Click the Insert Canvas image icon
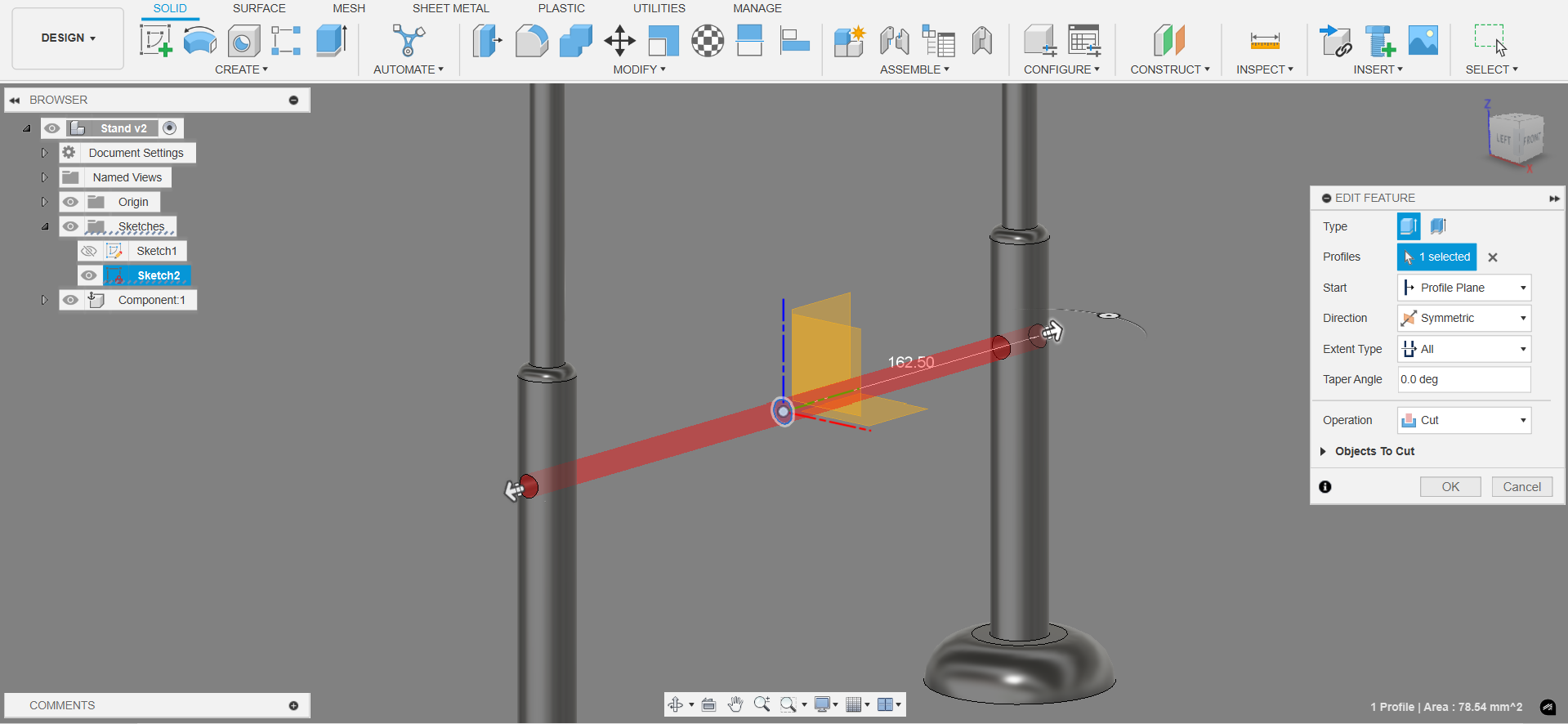This screenshot has width=1568, height=724. click(x=1423, y=40)
